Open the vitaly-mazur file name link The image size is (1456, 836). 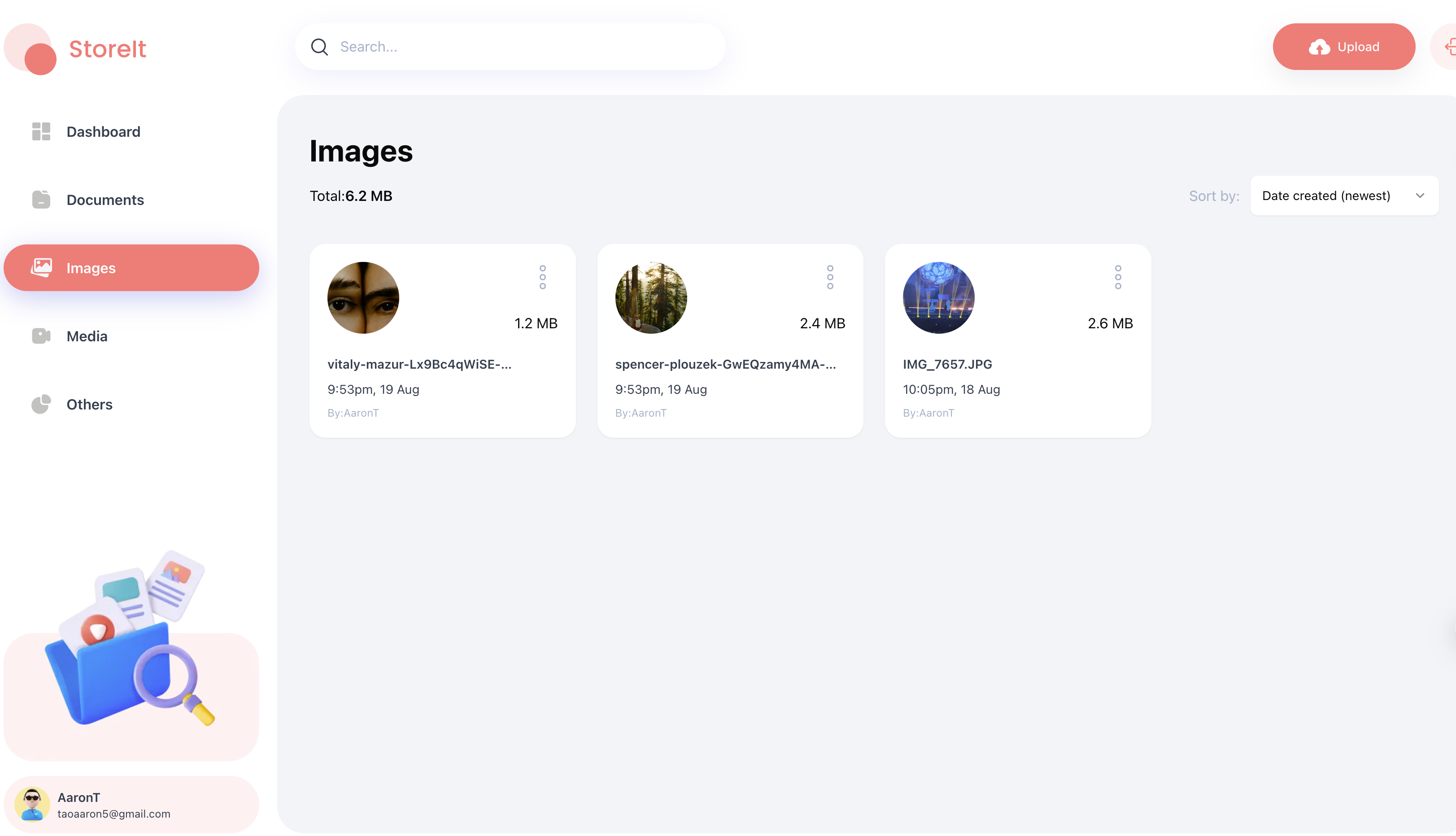pos(419,364)
